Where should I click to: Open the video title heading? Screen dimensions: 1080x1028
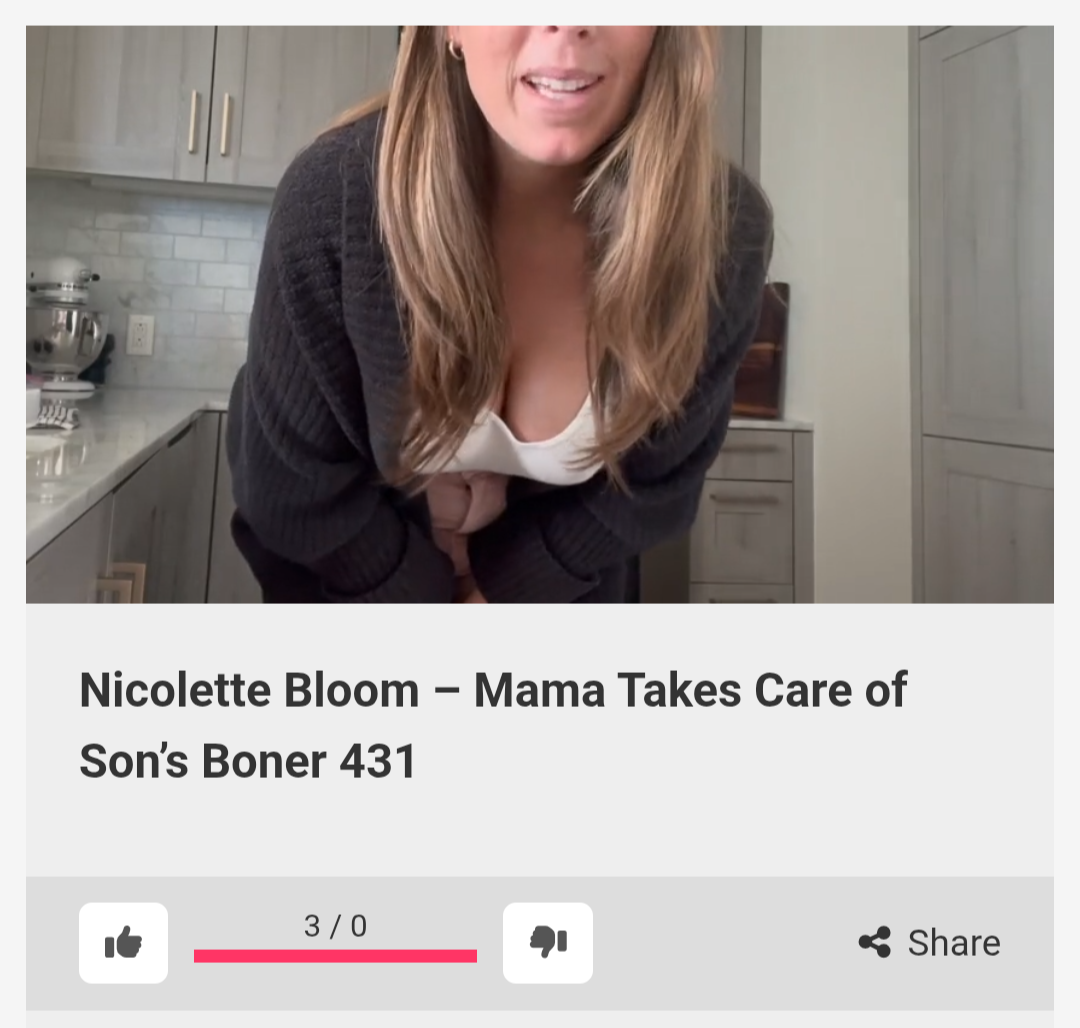coord(493,725)
